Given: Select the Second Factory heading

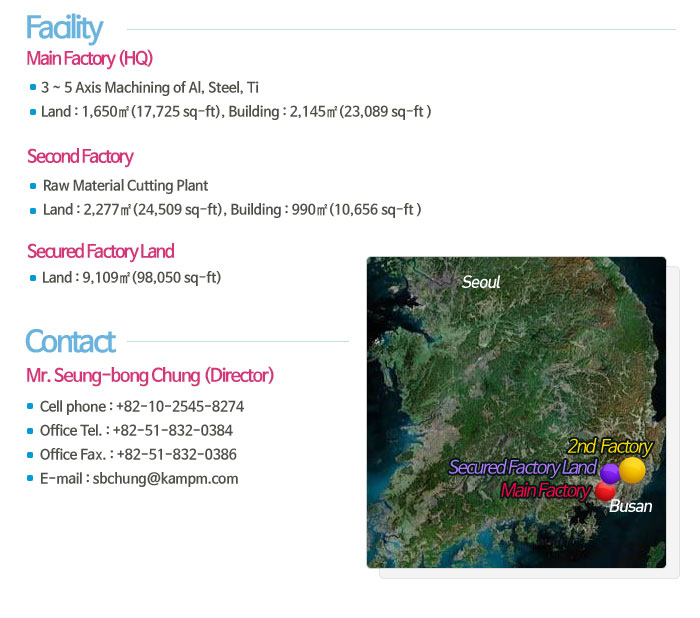Looking at the screenshot, I should pos(80,156).
